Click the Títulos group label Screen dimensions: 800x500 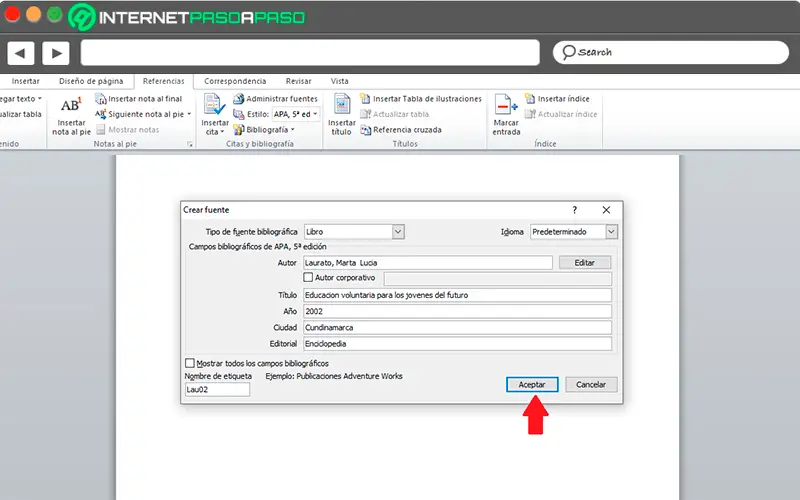click(x=405, y=144)
